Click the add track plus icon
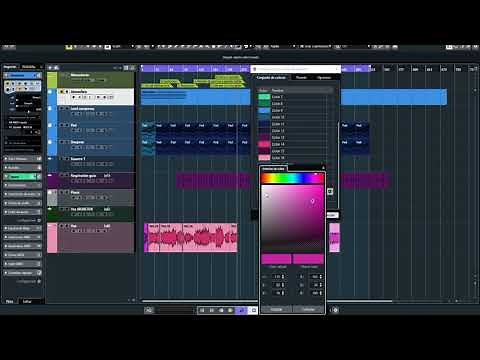Image resolution: width=480 pixels, height=360 pixels. click(x=50, y=68)
